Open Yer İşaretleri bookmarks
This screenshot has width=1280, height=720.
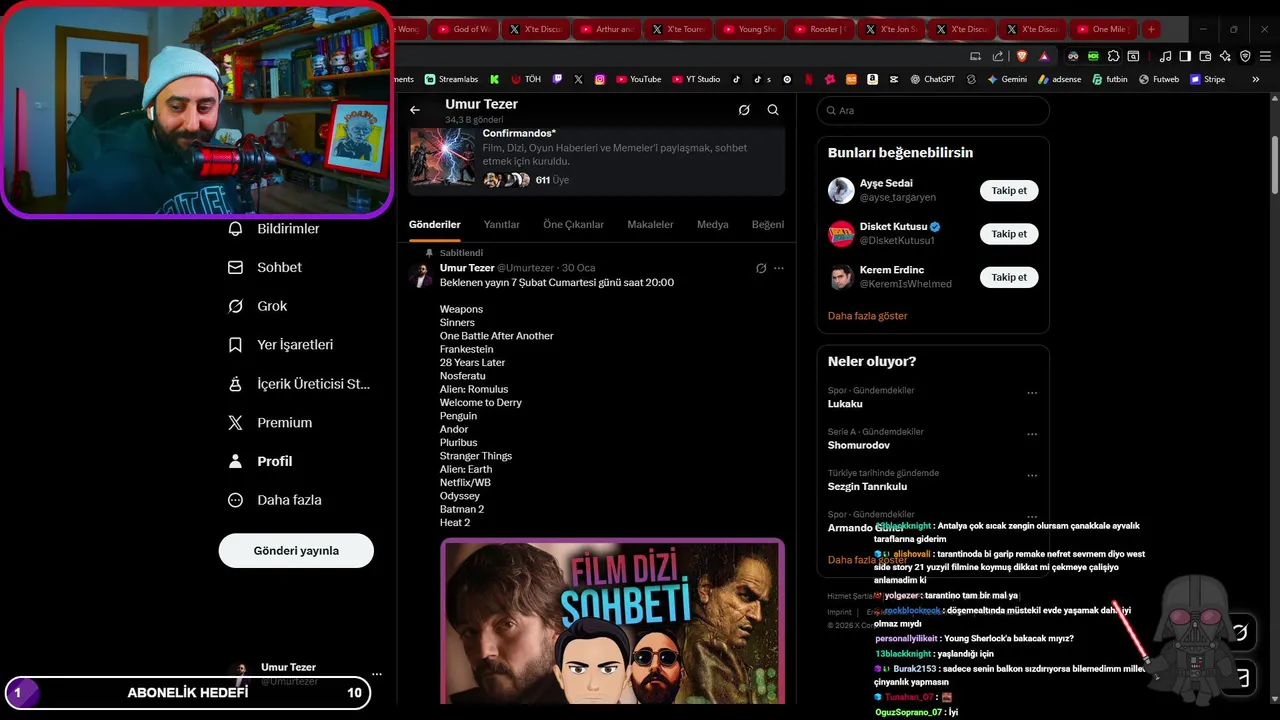tap(281, 345)
